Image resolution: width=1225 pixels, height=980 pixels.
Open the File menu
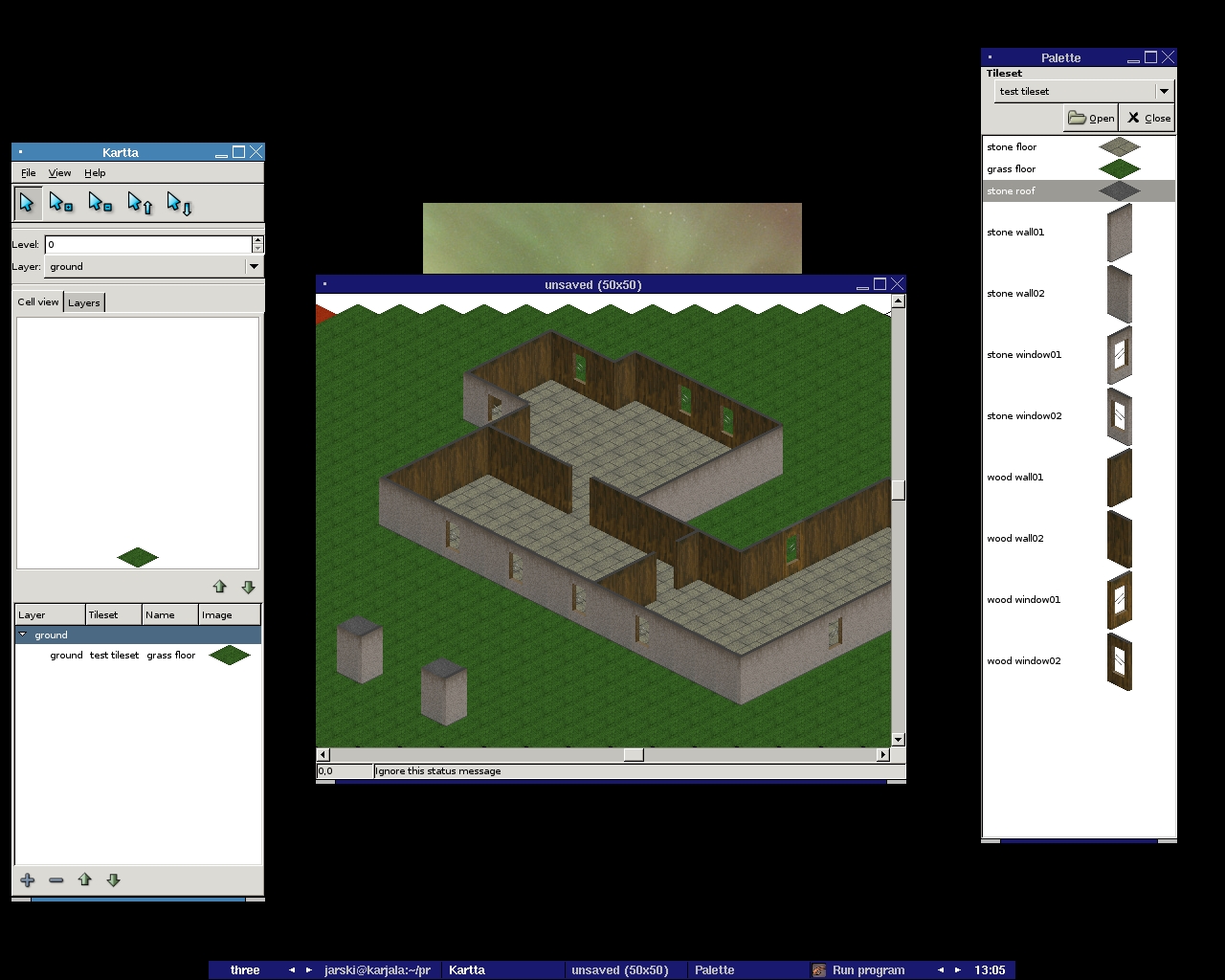click(x=29, y=173)
